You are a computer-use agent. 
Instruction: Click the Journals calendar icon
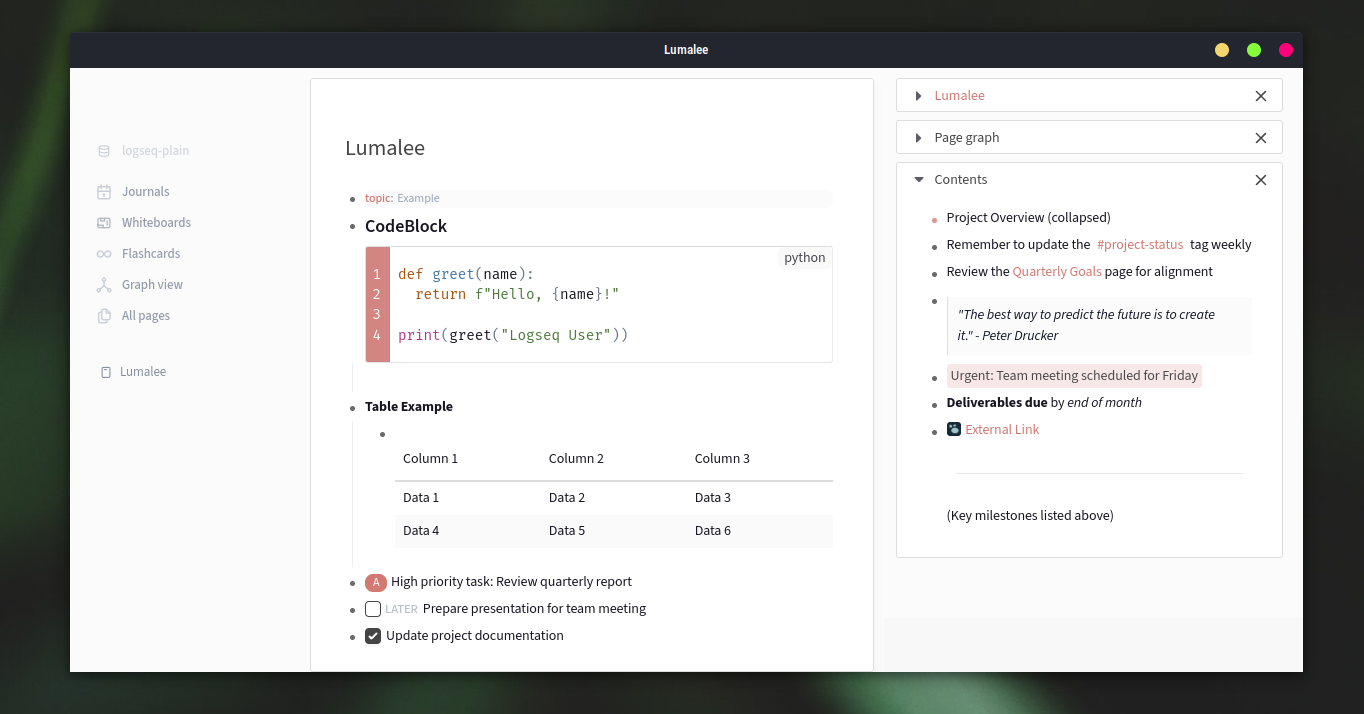point(104,192)
